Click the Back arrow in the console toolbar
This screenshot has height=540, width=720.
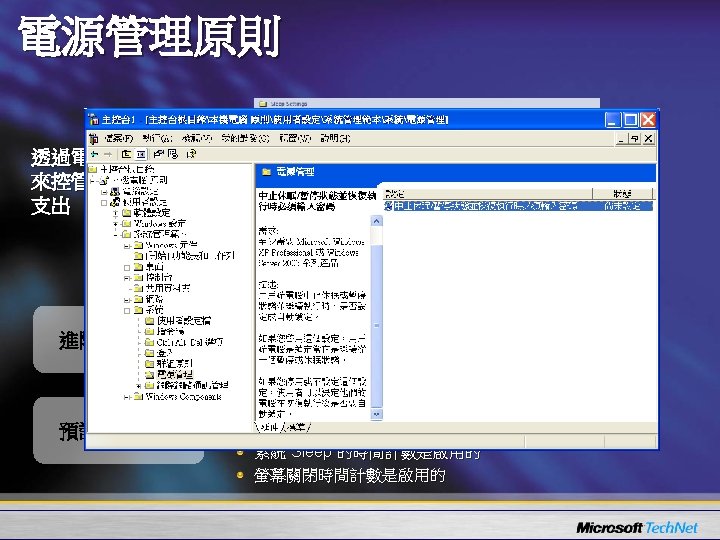[95, 154]
